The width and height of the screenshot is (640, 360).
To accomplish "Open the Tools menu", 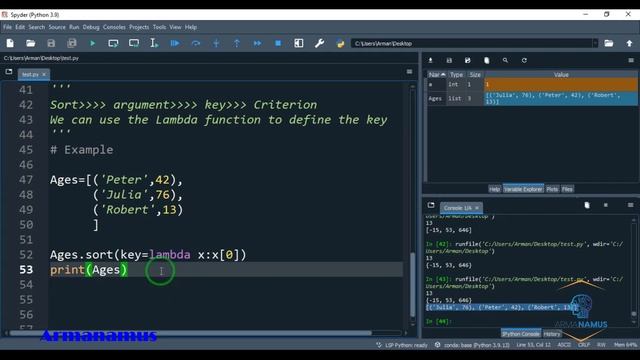I will click(159, 27).
